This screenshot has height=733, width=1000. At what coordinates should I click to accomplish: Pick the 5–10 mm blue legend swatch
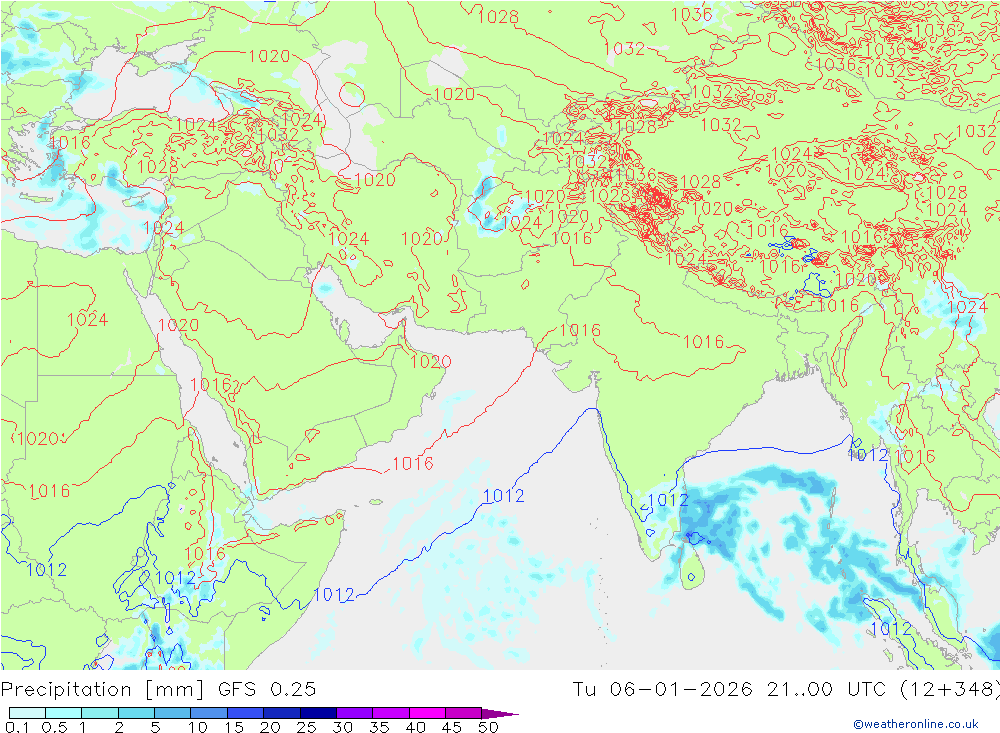pyautogui.click(x=172, y=713)
